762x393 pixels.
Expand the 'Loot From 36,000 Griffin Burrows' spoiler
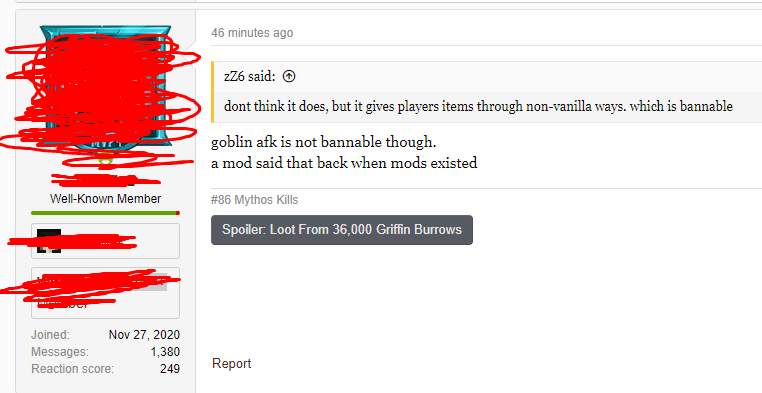[x=342, y=230]
